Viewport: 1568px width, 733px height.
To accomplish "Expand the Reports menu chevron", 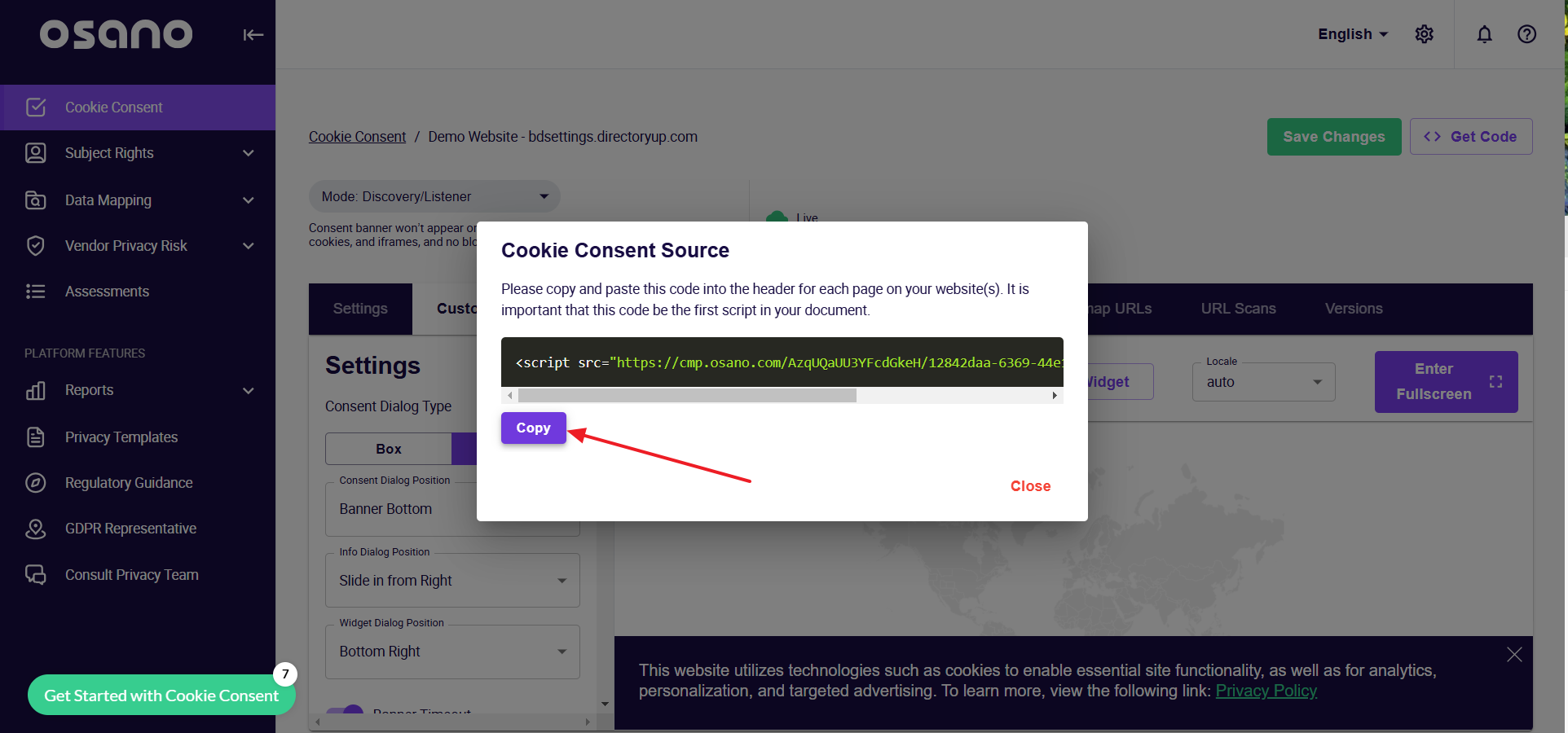I will 249,391.
